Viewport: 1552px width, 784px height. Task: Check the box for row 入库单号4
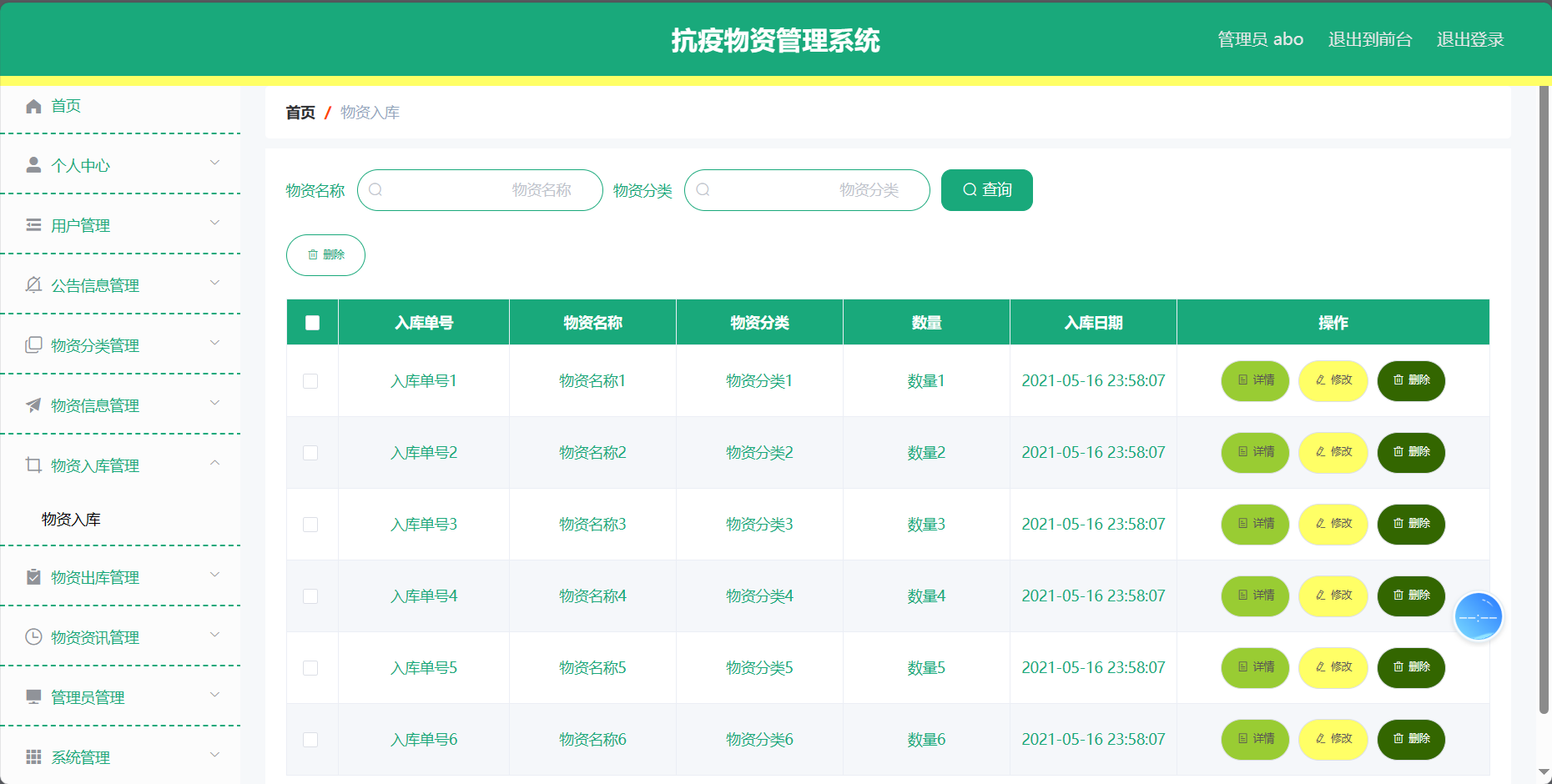tap(310, 596)
